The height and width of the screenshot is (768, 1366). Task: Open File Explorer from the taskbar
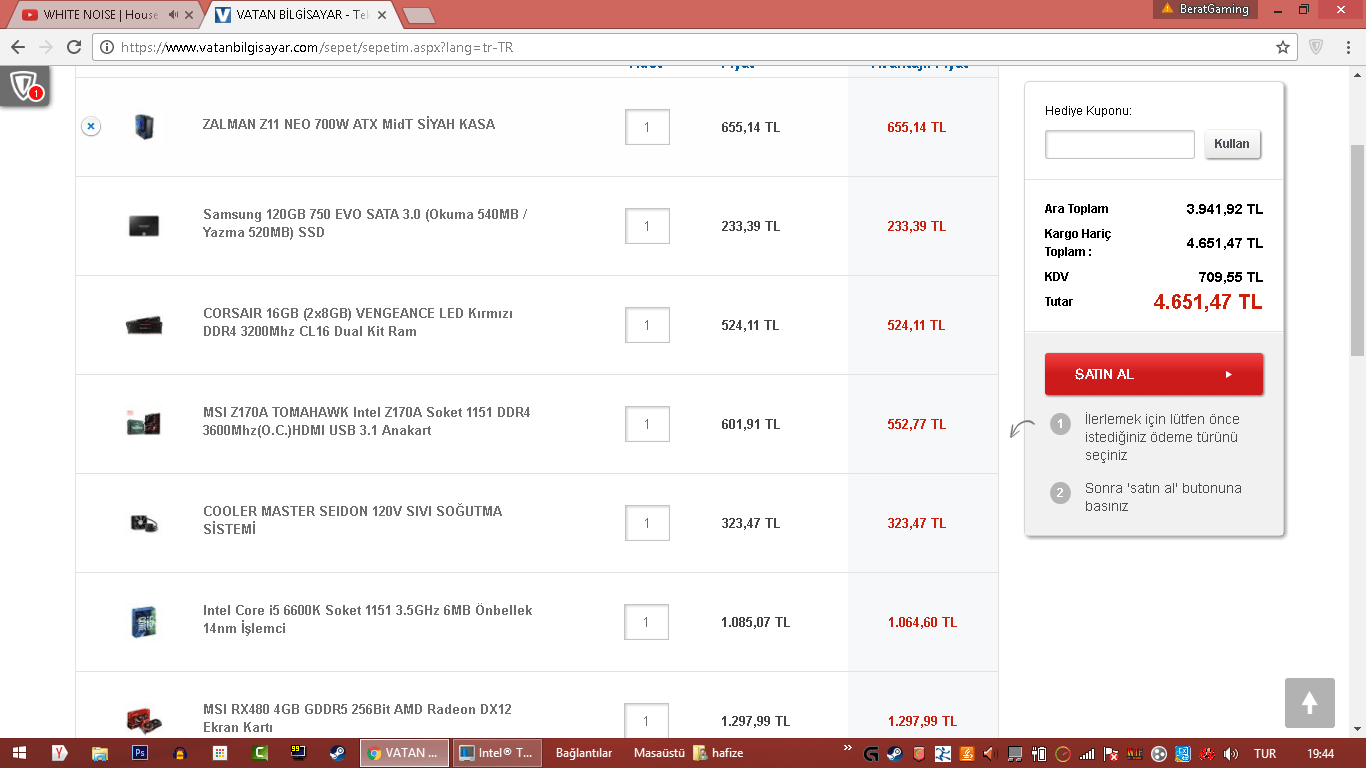pos(100,753)
